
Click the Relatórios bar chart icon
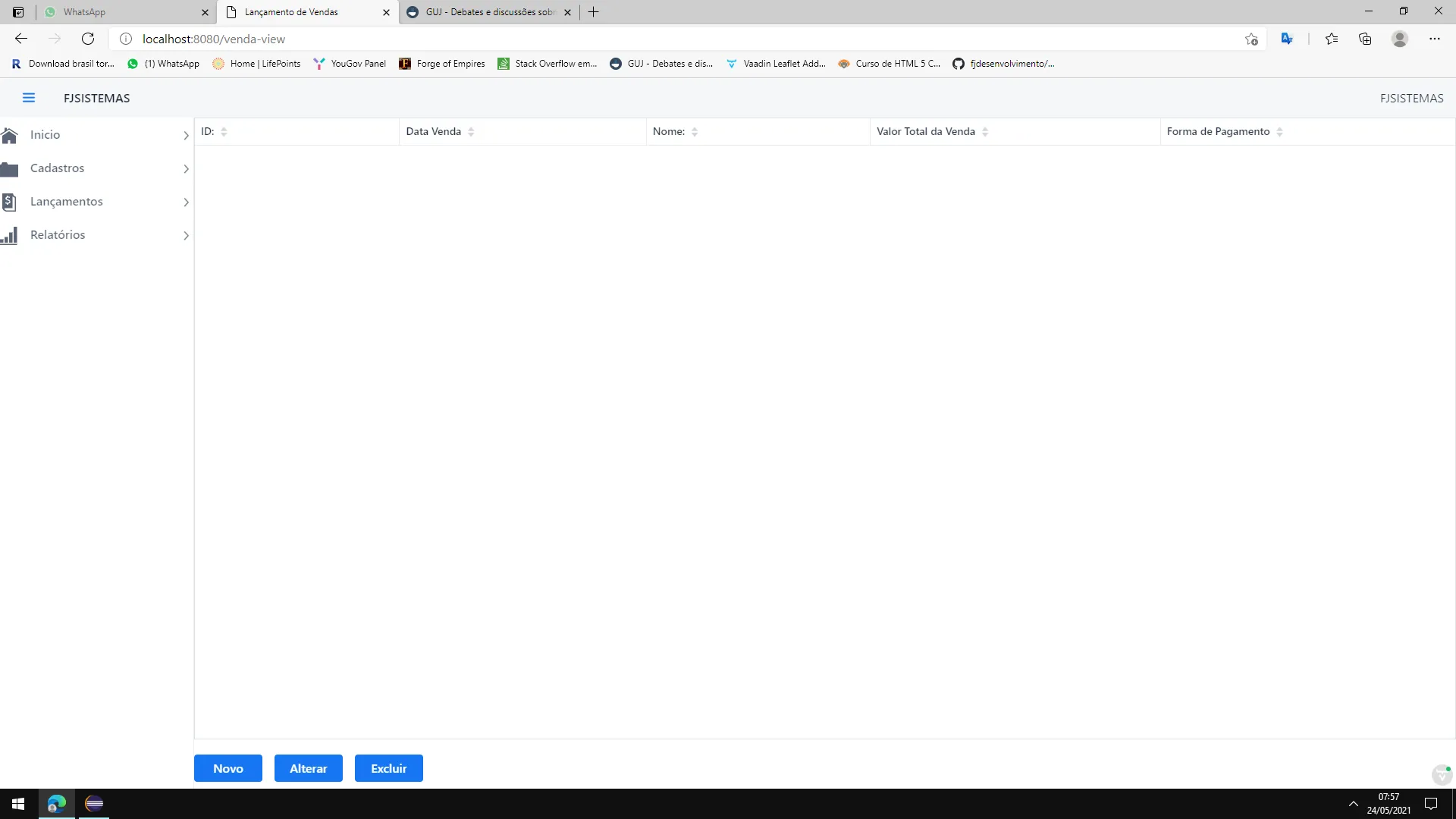10,235
